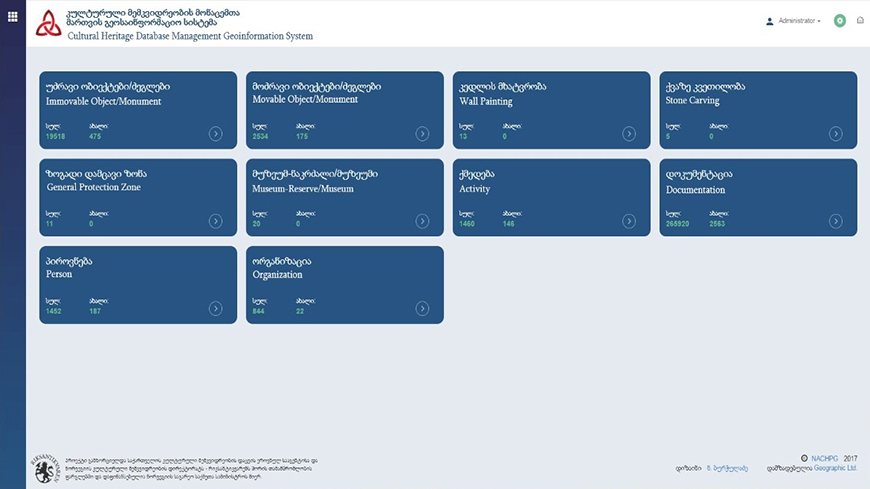Click the user silhouette icon beside Administrator

pyautogui.click(x=770, y=22)
